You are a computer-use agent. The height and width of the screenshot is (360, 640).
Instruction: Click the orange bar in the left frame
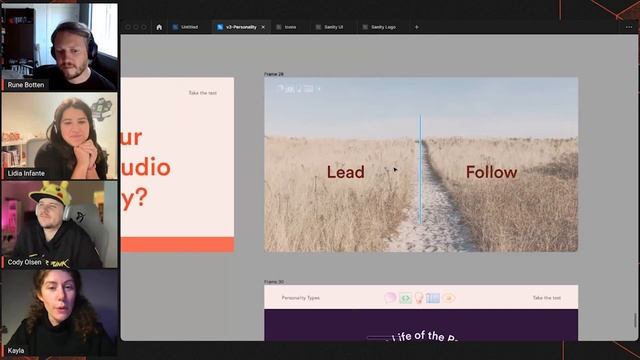click(177, 244)
